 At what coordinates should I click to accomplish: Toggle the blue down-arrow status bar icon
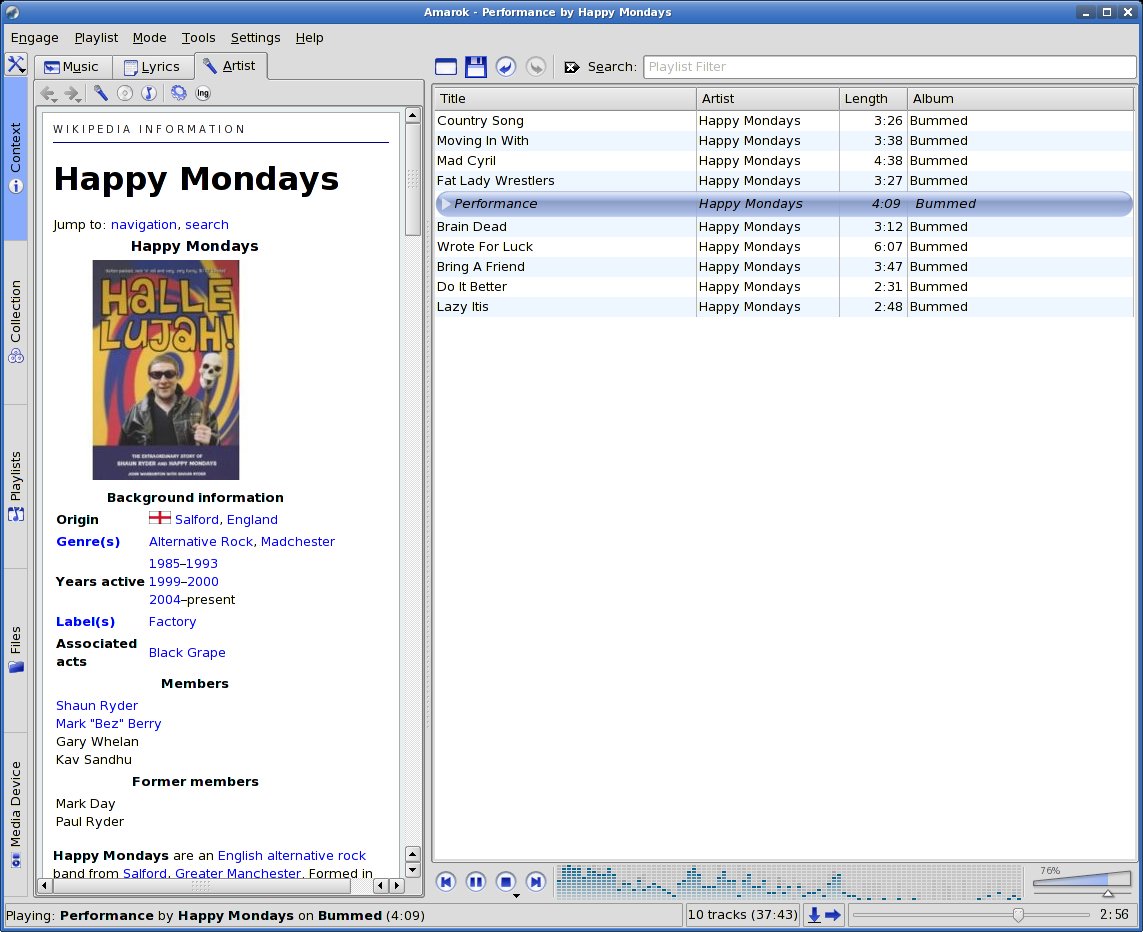click(x=814, y=915)
